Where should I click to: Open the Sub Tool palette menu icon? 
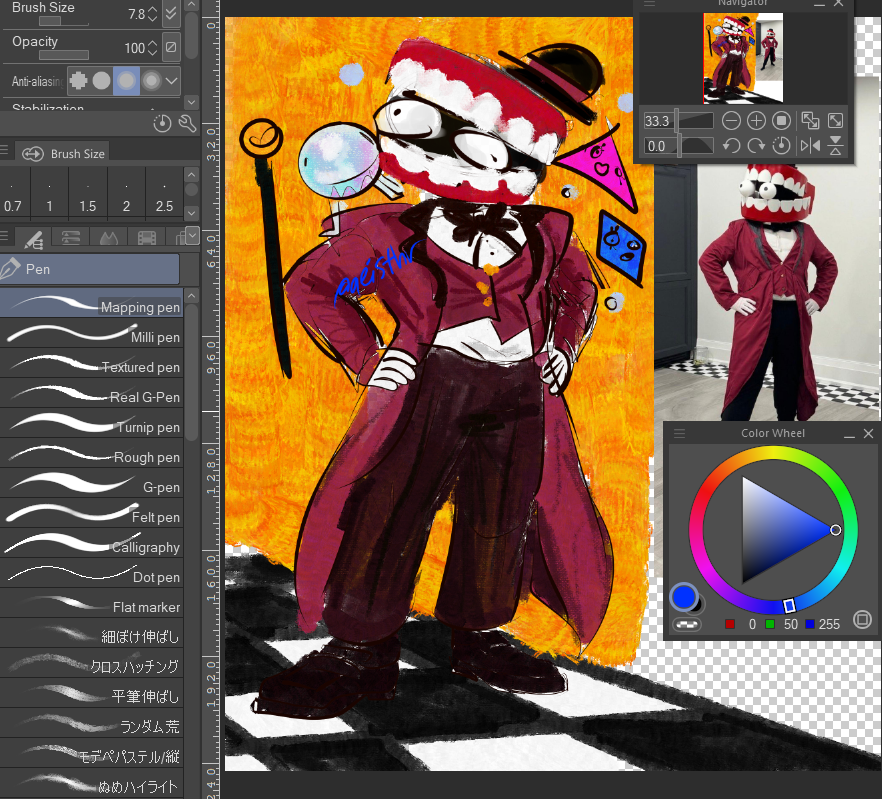click(4, 235)
